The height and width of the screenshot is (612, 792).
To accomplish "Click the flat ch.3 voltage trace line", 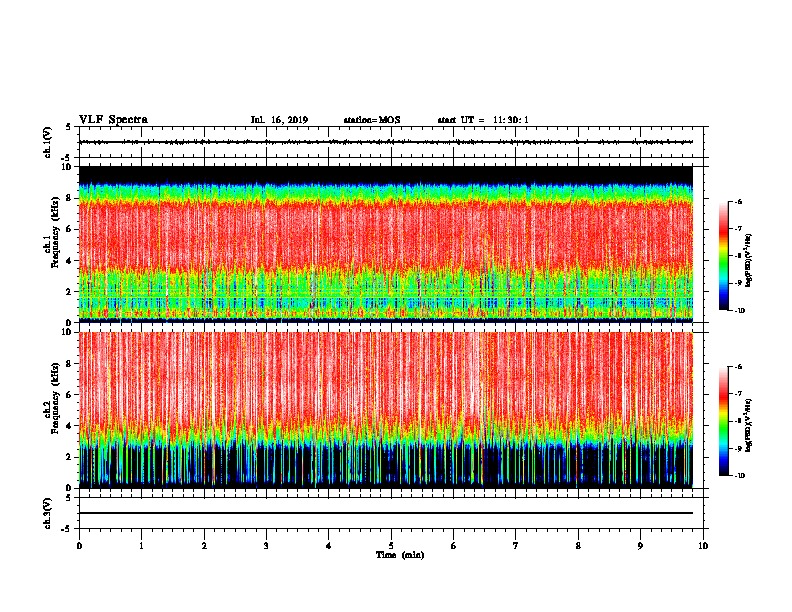I will pyautogui.click(x=386, y=513).
